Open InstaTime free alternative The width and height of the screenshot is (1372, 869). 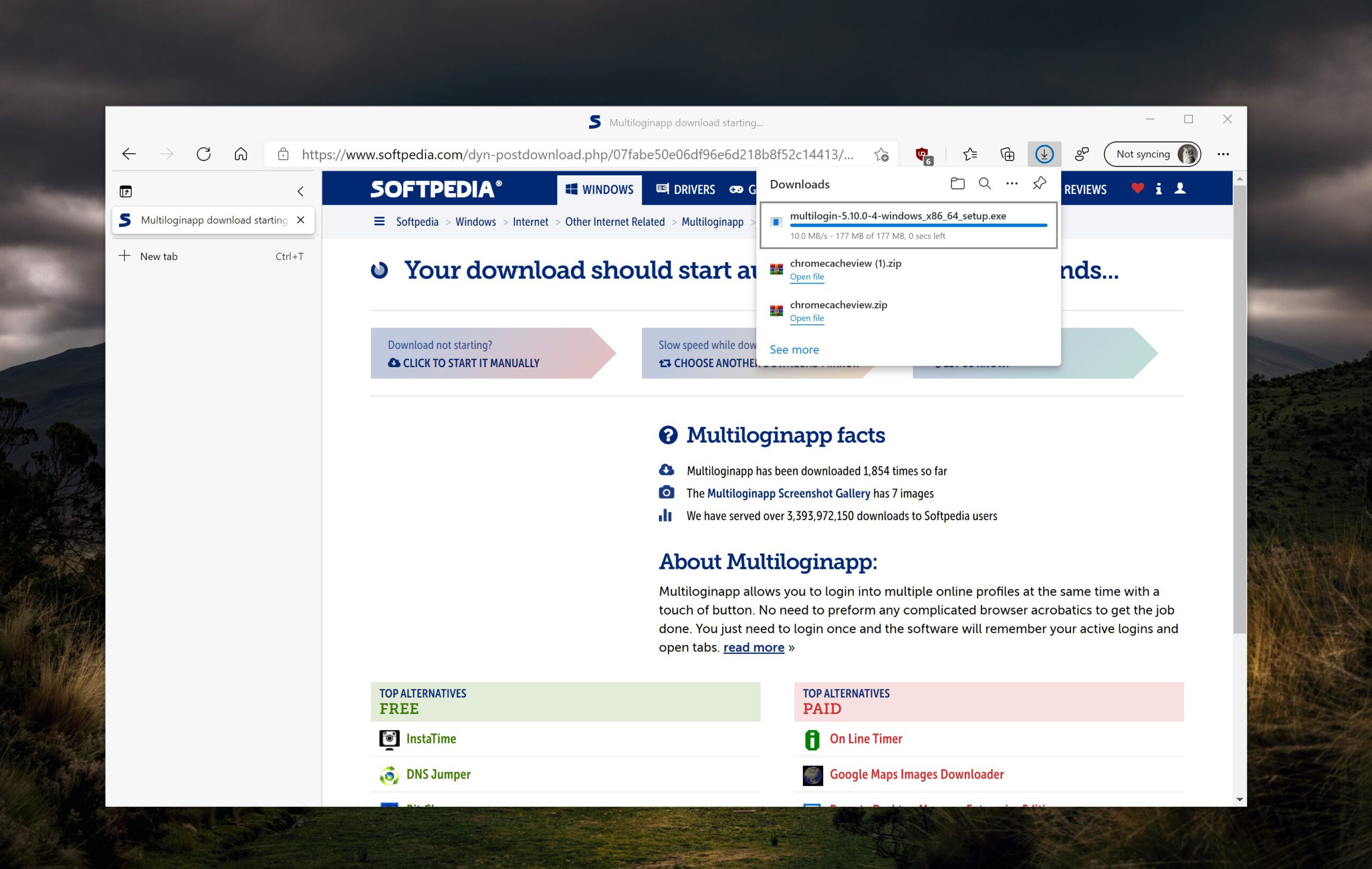431,739
